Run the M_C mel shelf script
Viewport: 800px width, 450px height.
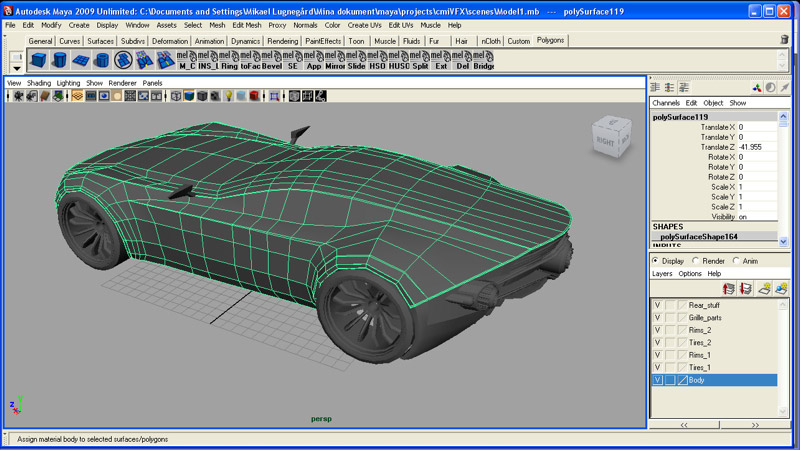click(x=187, y=60)
